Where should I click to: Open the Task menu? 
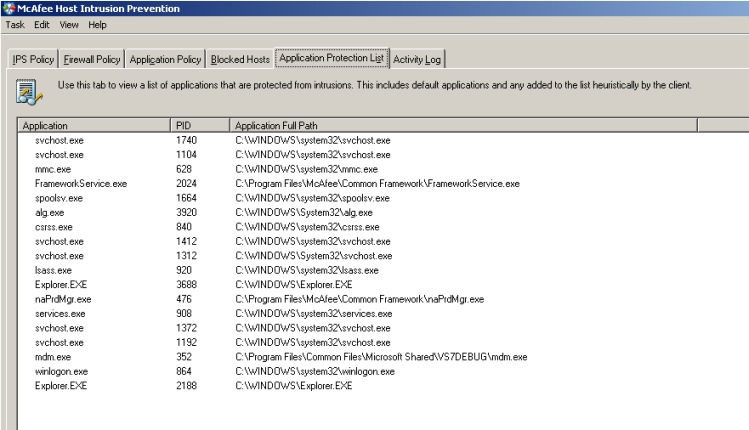click(15, 25)
